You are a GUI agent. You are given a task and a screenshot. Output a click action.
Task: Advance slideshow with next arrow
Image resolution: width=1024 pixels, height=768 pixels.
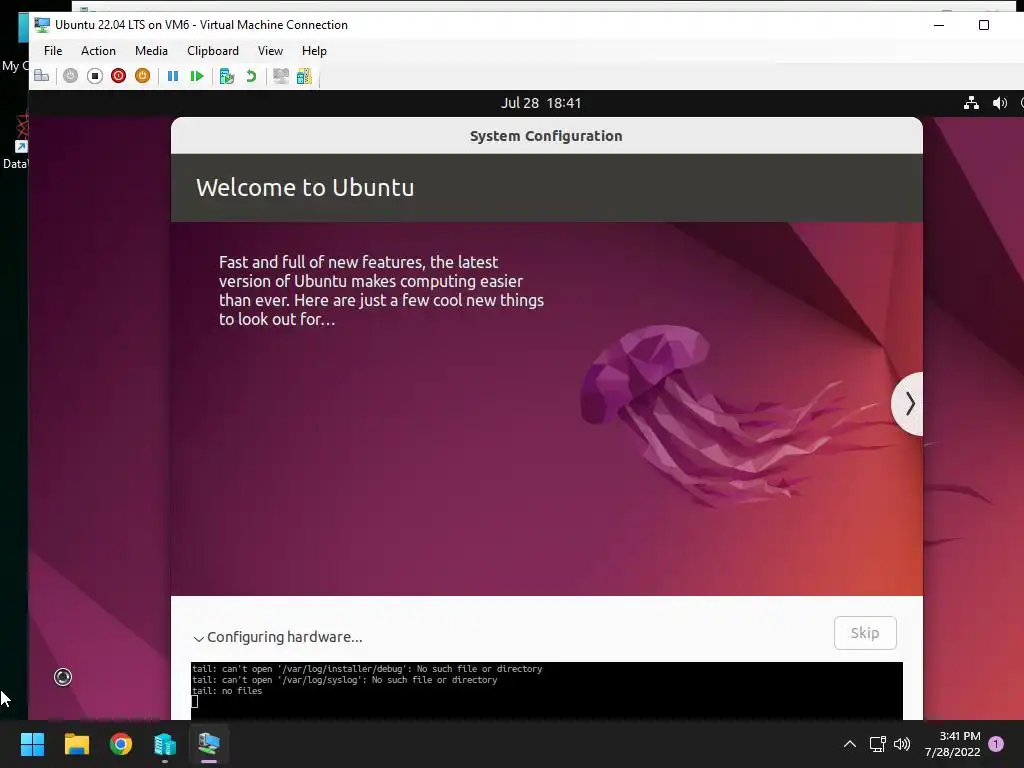pyautogui.click(x=909, y=404)
